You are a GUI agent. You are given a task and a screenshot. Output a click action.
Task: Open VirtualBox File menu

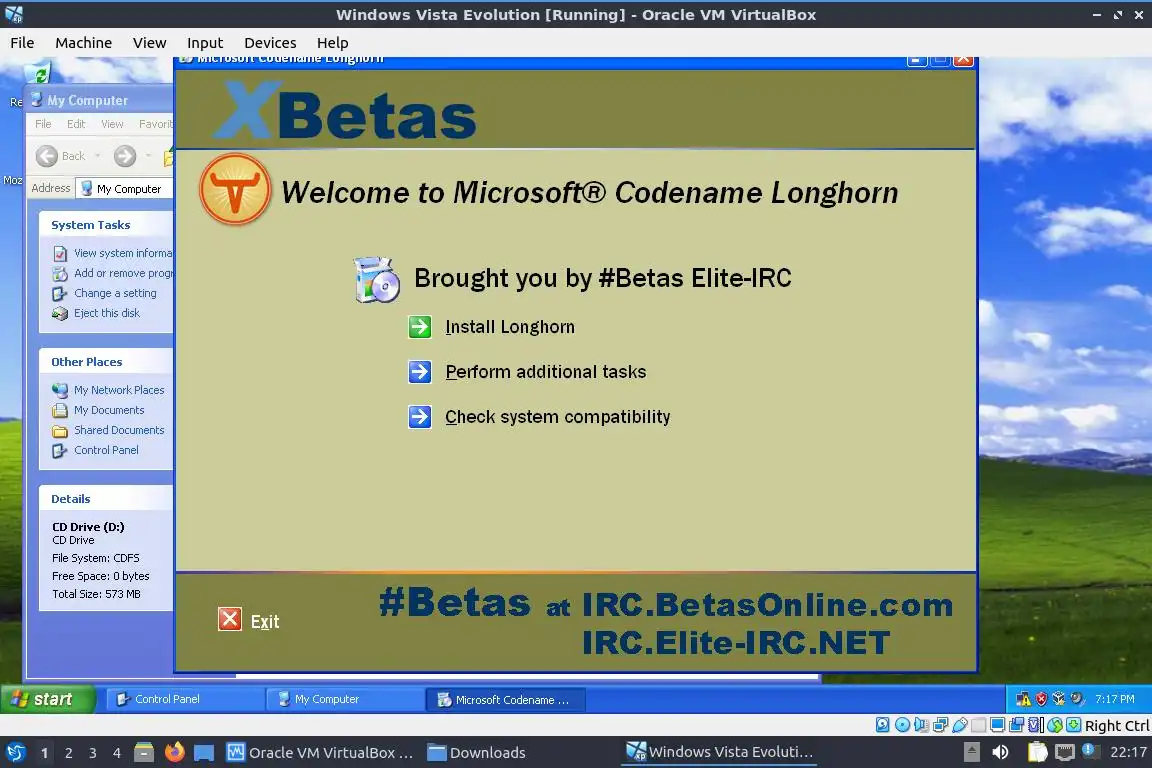tap(22, 43)
